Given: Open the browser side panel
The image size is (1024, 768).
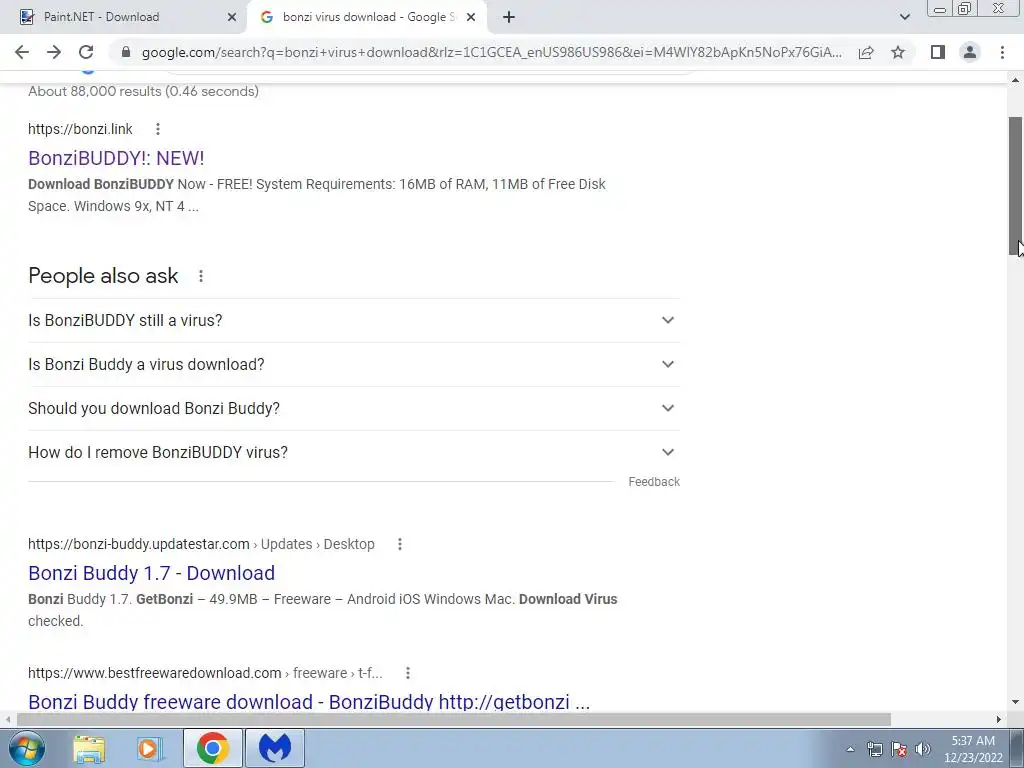Looking at the screenshot, I should (x=938, y=52).
